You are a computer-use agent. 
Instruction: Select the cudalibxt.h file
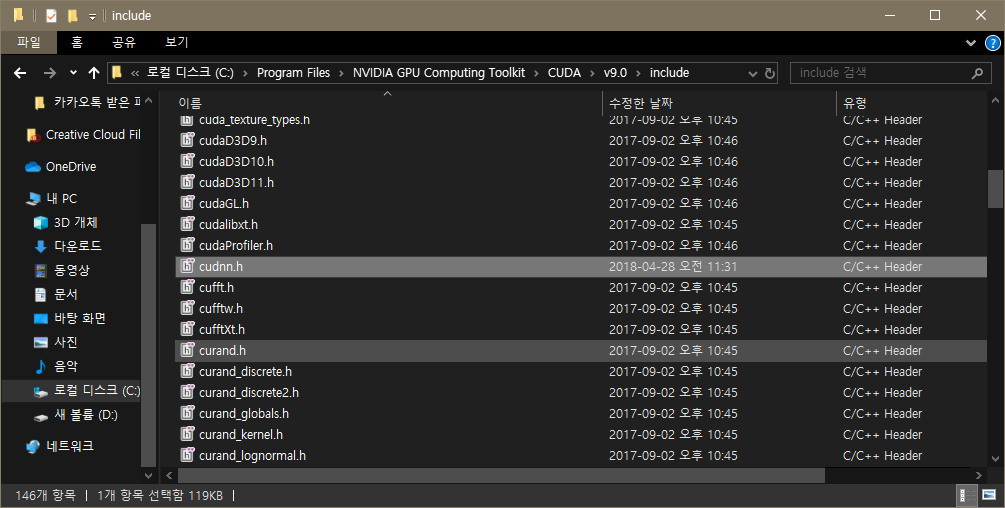point(581,224)
